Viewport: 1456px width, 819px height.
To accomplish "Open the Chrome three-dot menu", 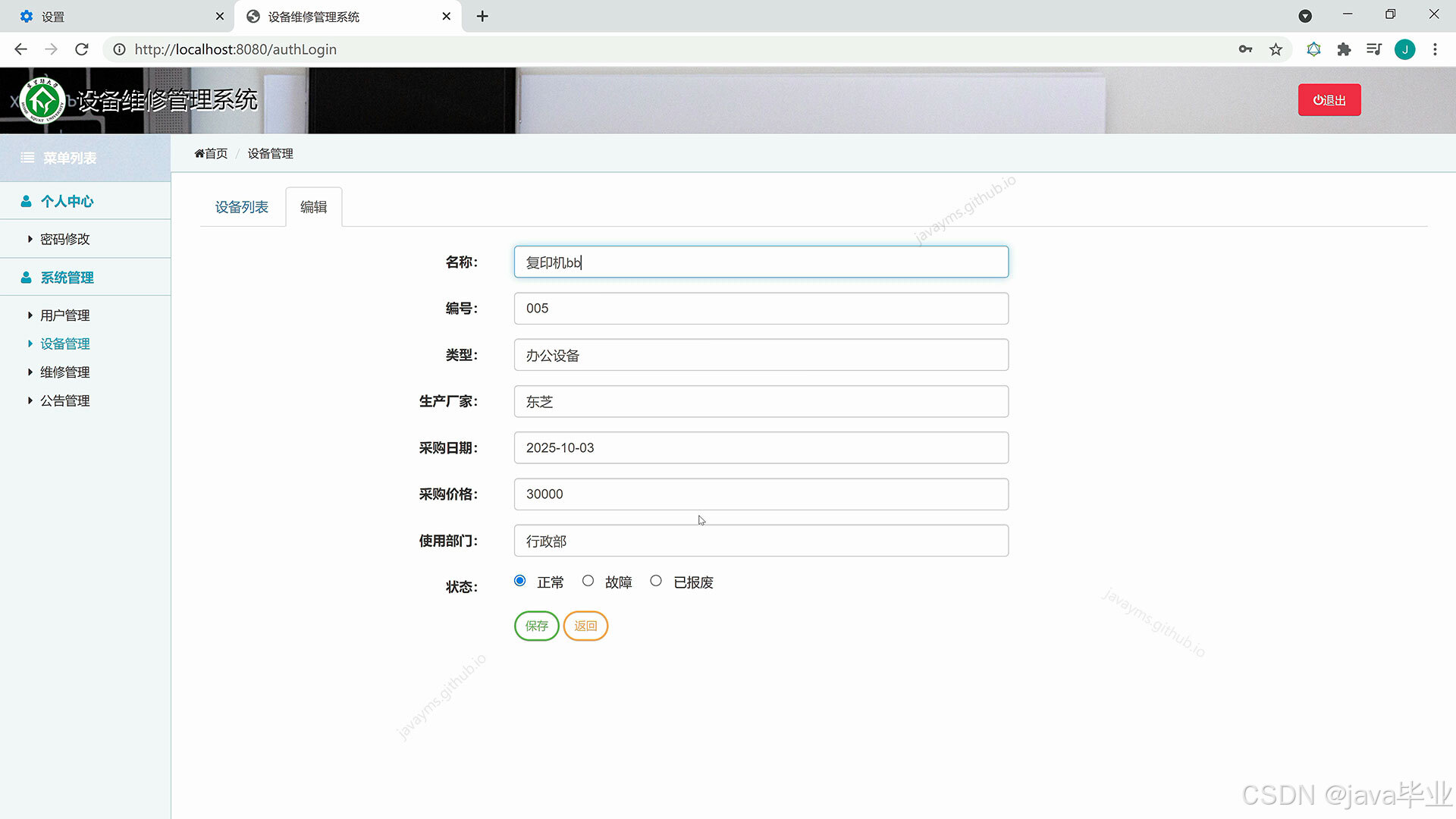I will [1435, 49].
